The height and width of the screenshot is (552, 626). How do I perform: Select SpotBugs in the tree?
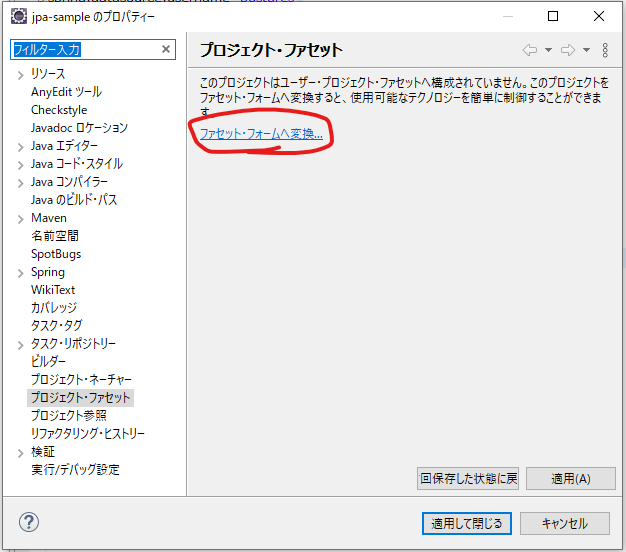56,254
